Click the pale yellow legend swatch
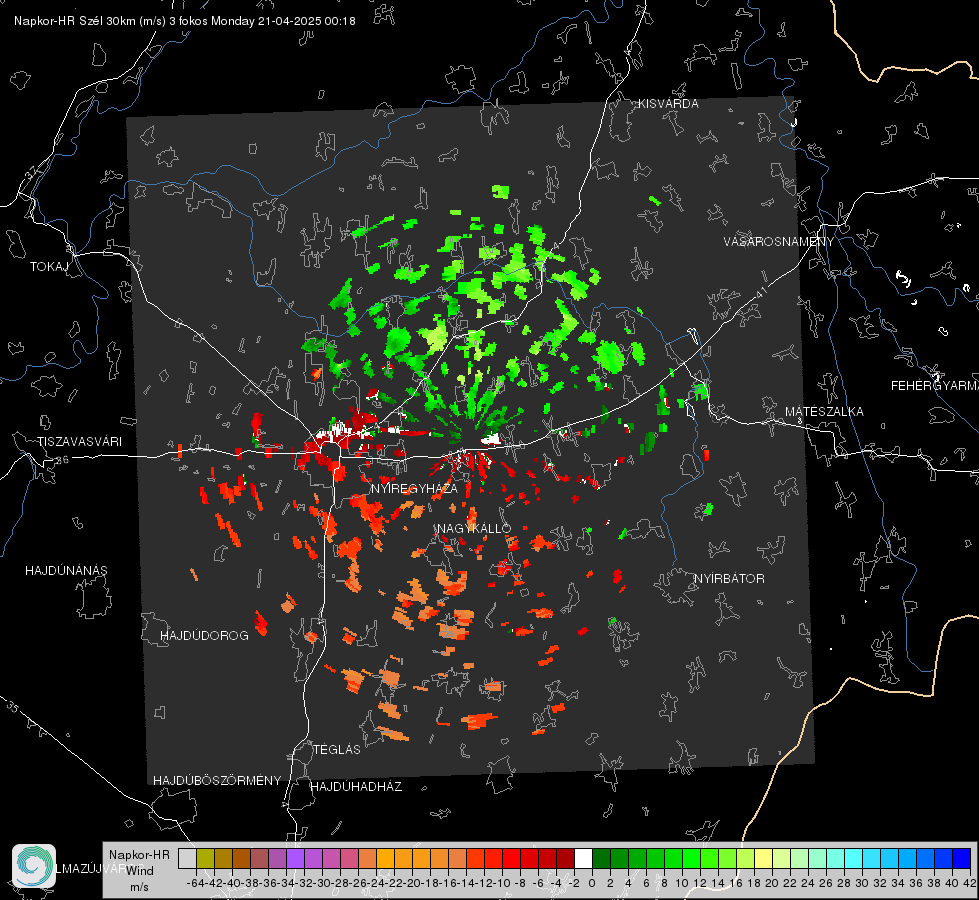Viewport: 979px width, 900px height. pyautogui.click(x=764, y=858)
